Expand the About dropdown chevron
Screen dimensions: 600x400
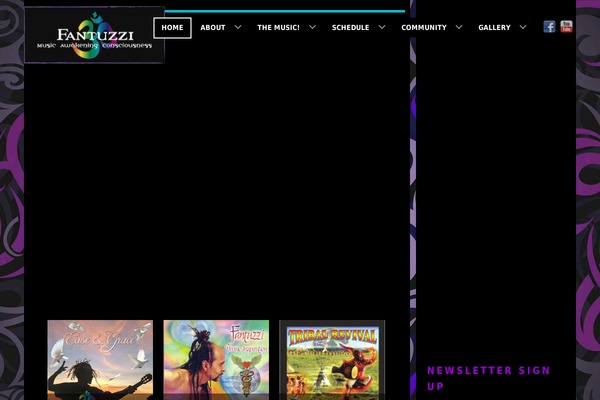[238, 27]
